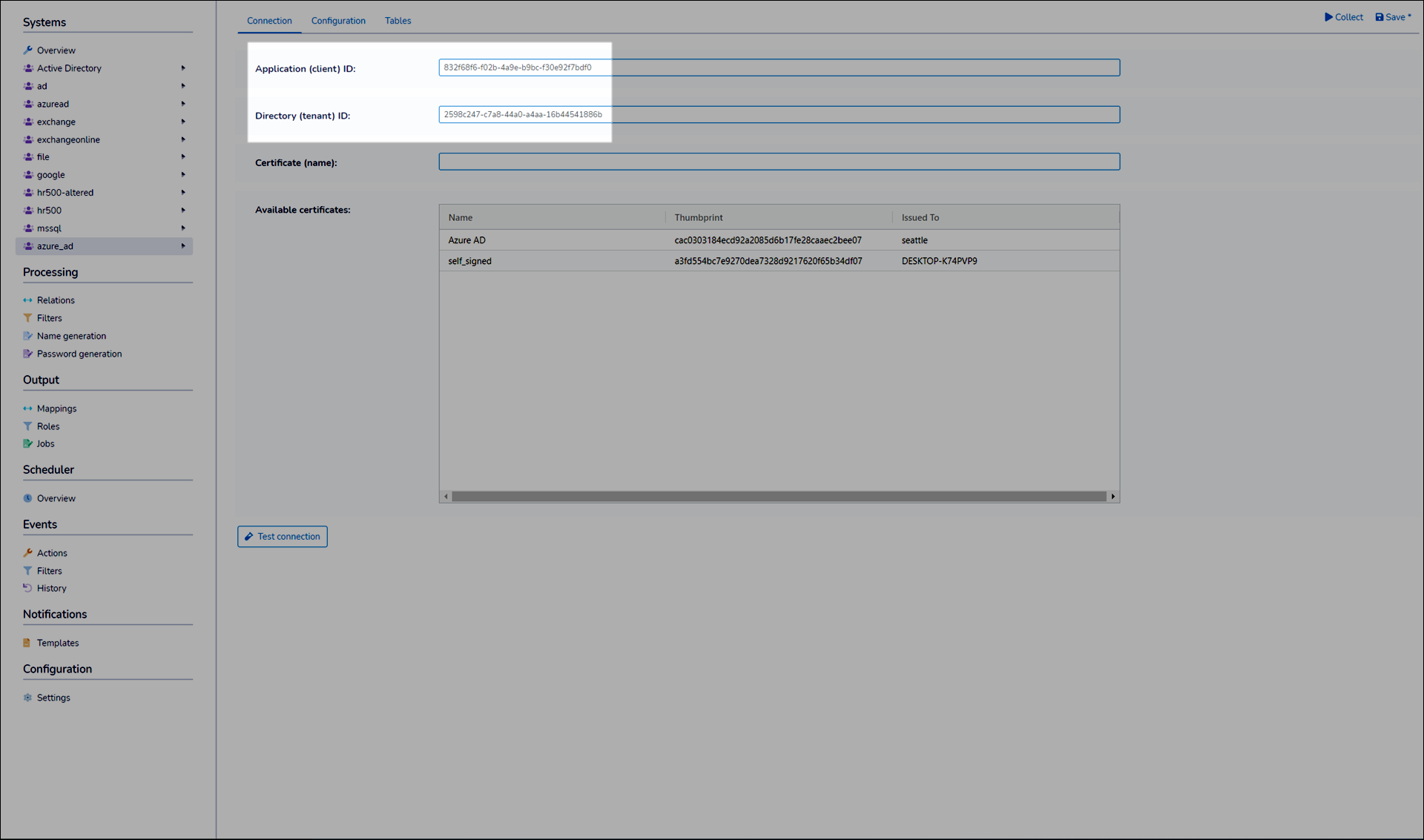Click the certificate table's horizontal scrollbar
Image resolution: width=1424 pixels, height=840 pixels.
pyautogui.click(x=779, y=497)
